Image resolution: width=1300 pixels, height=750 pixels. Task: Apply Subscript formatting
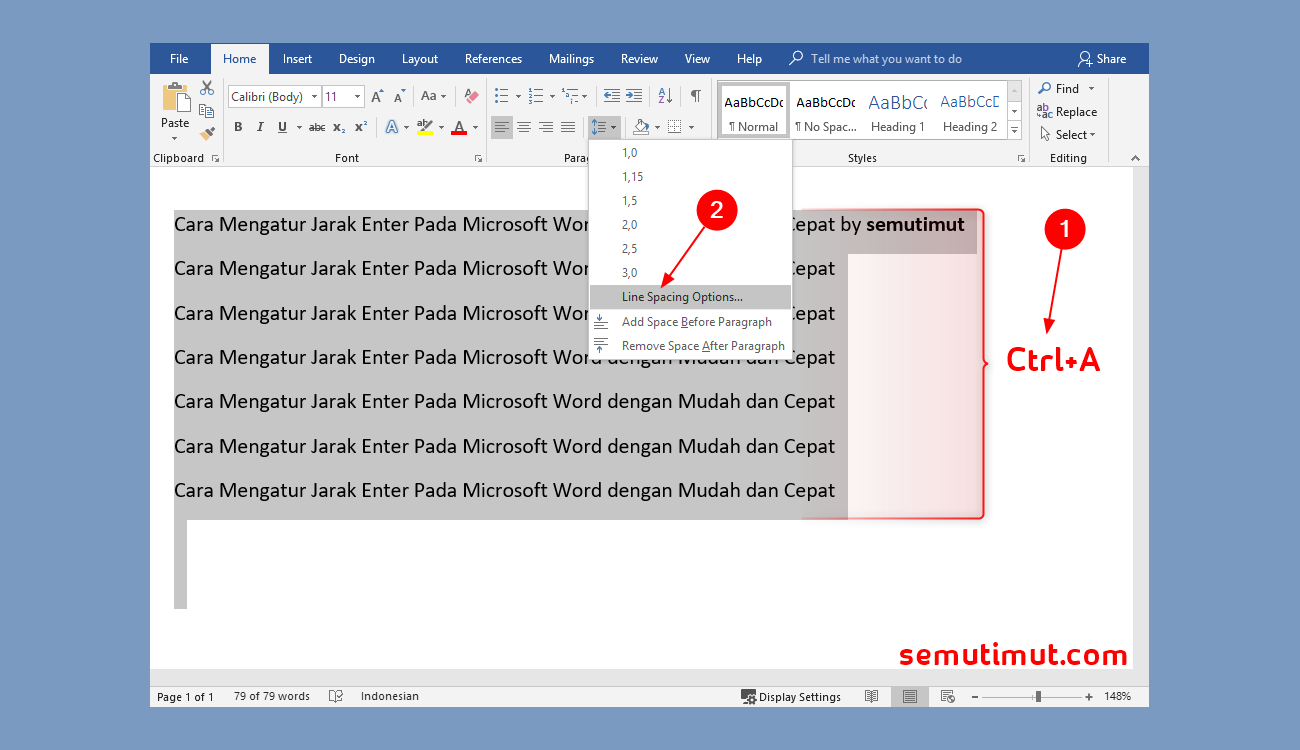(338, 126)
